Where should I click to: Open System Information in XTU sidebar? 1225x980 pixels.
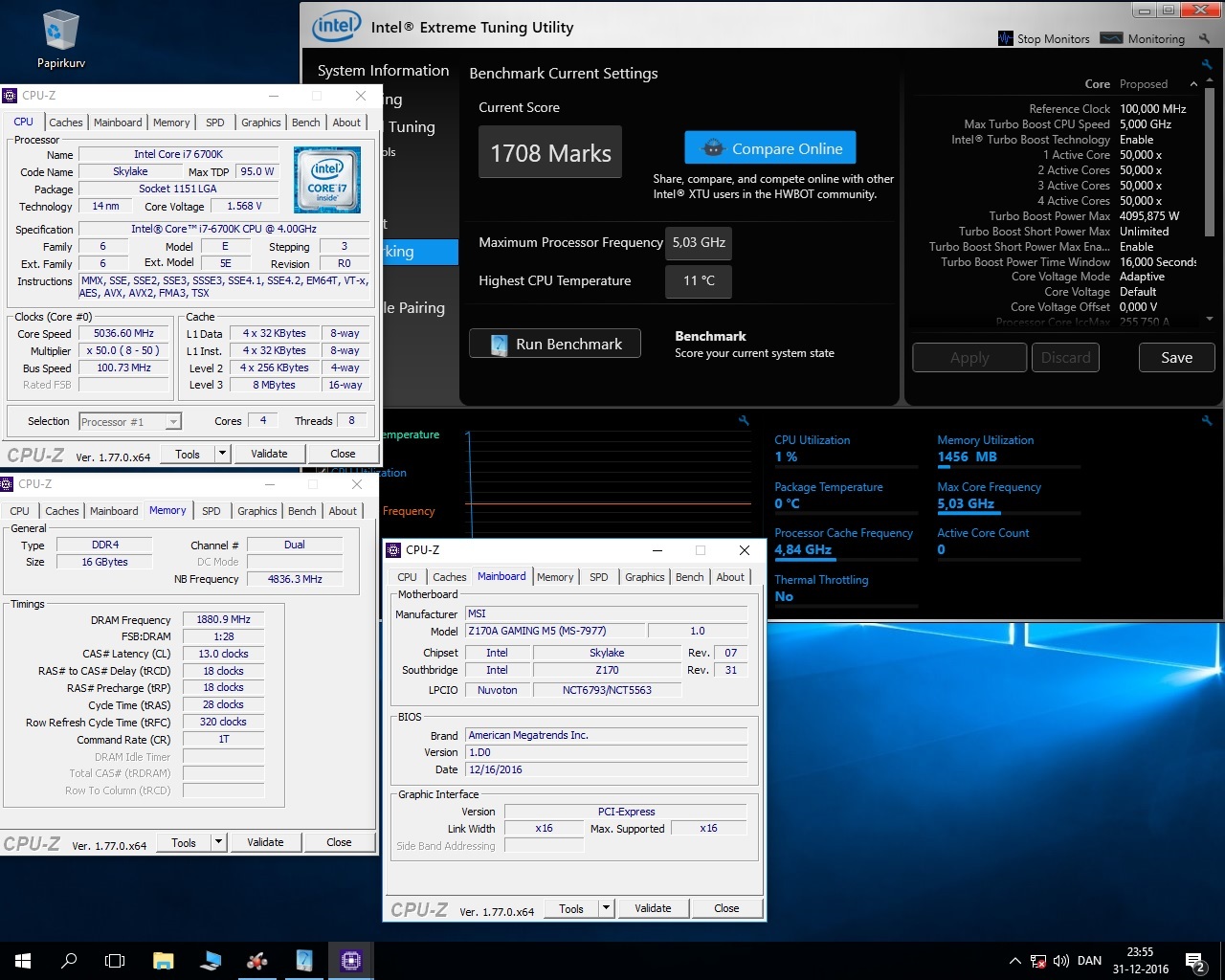383,71
